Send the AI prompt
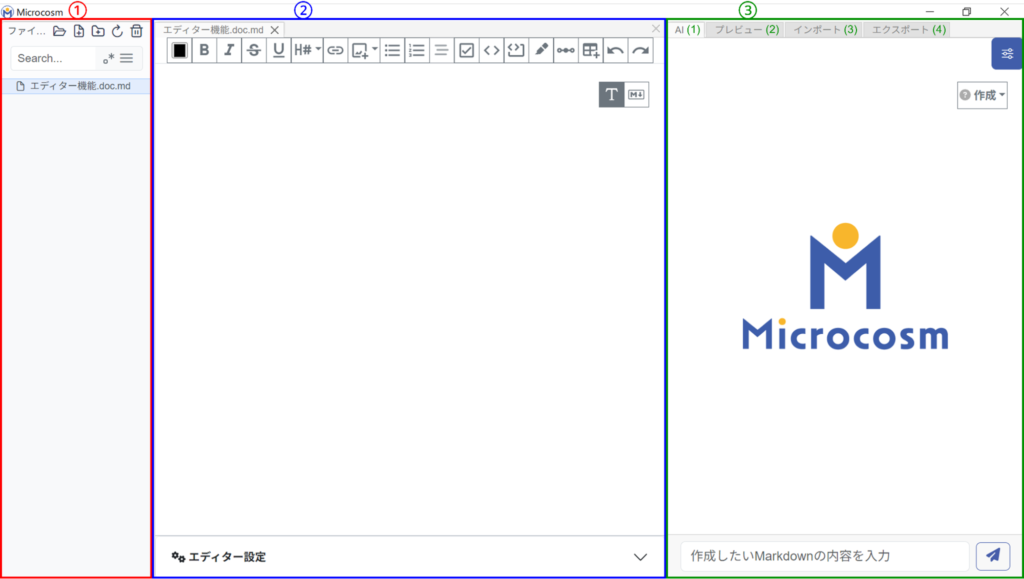 point(993,556)
